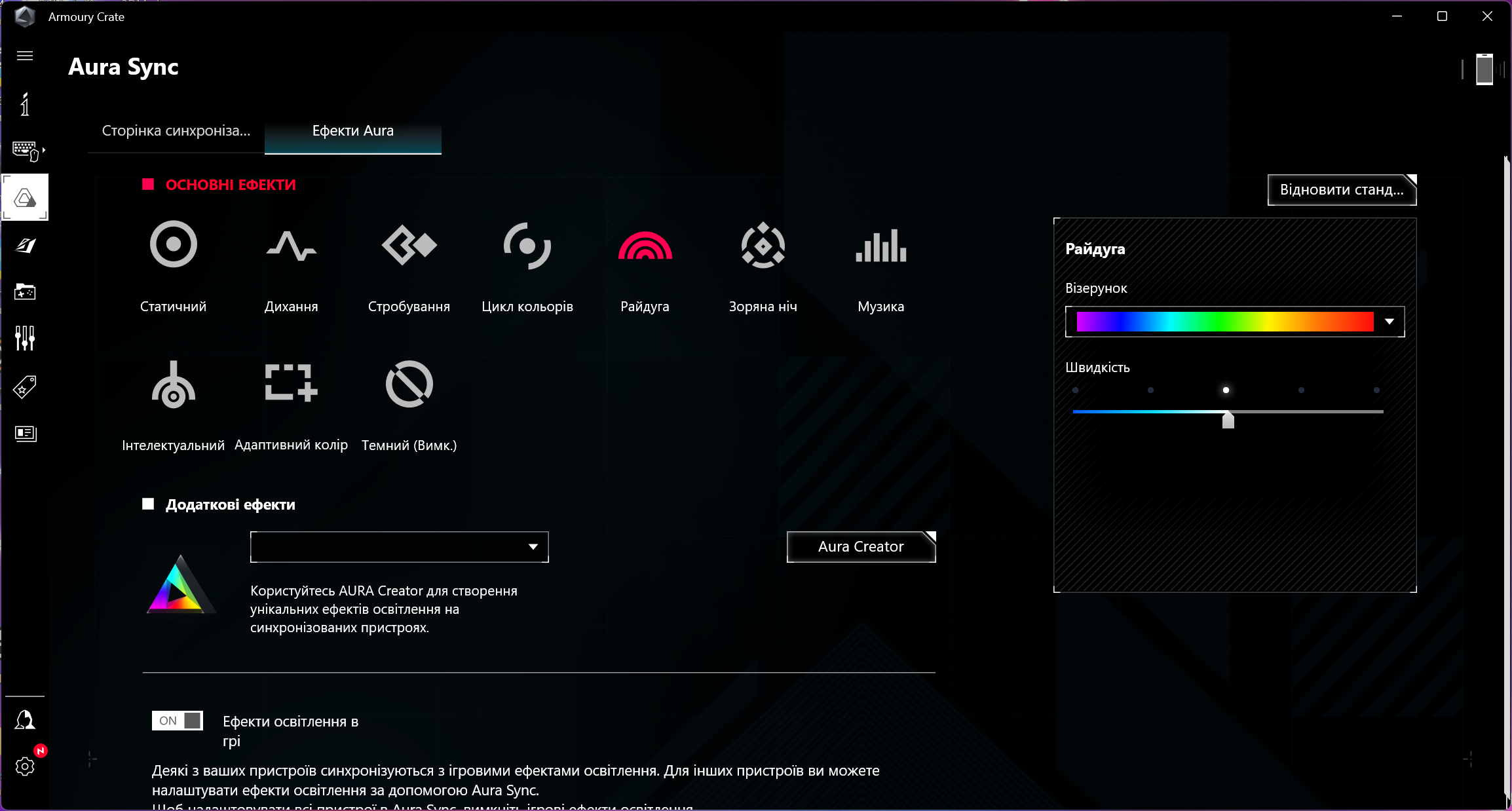Set speed to the second dot
This screenshot has width=1512, height=811.
click(x=1150, y=390)
